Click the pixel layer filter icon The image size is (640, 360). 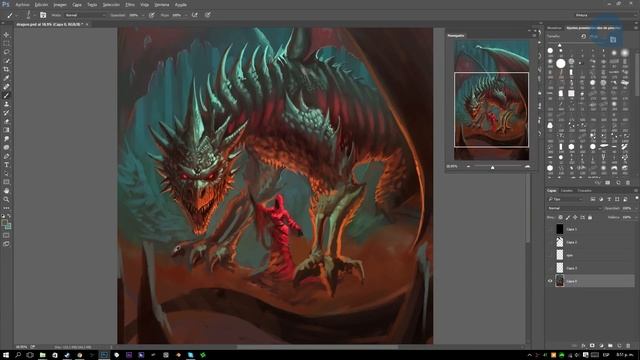click(x=593, y=199)
